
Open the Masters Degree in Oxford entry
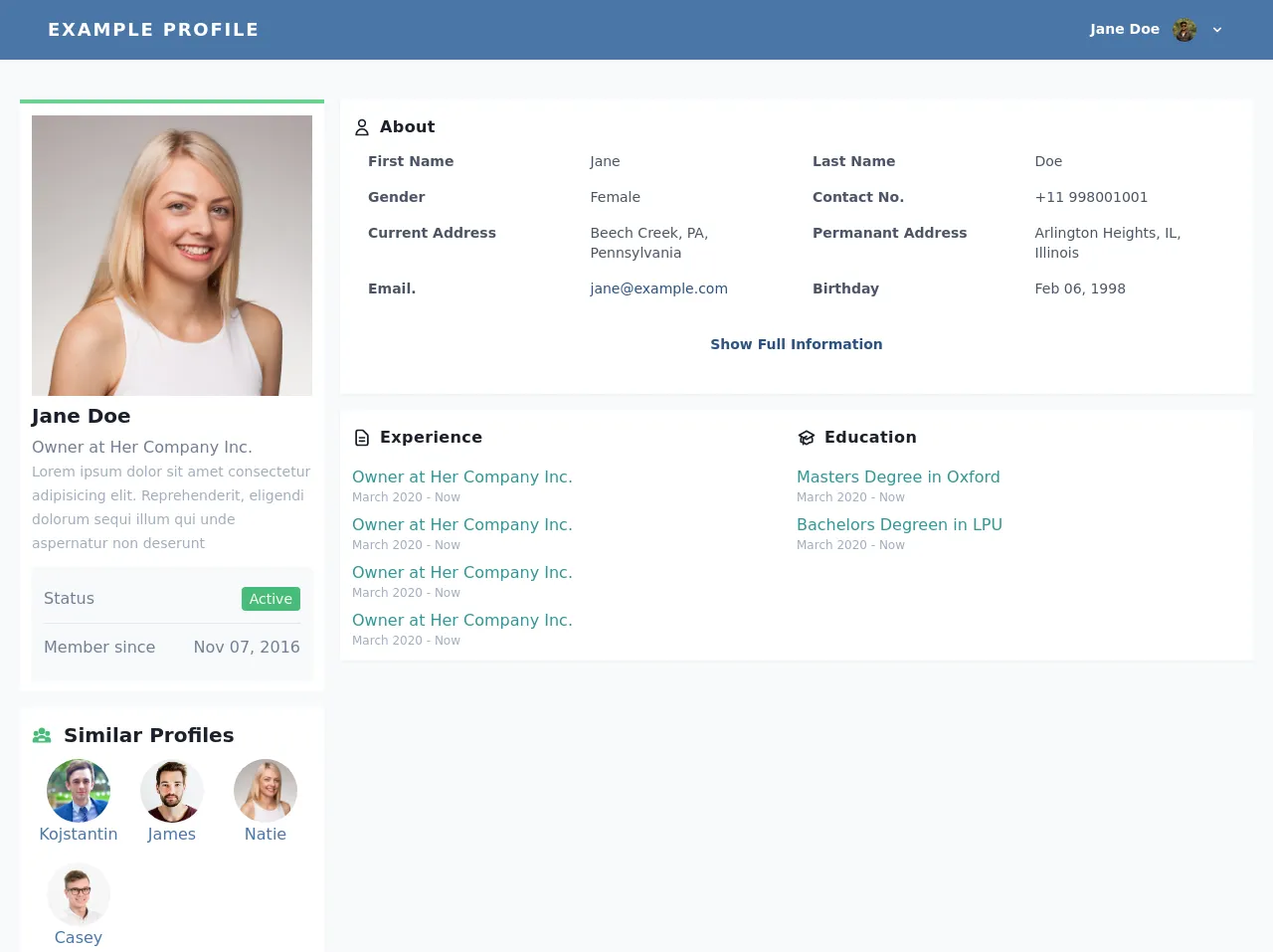coord(898,476)
